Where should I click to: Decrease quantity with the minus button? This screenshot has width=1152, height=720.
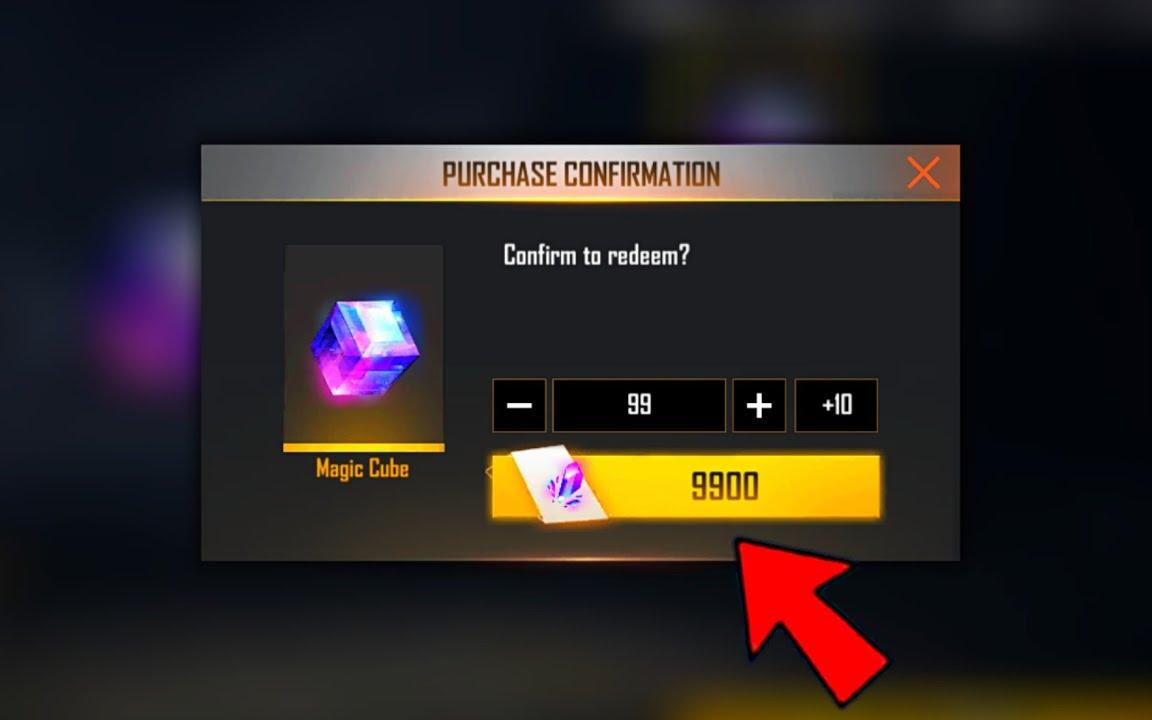(x=519, y=406)
